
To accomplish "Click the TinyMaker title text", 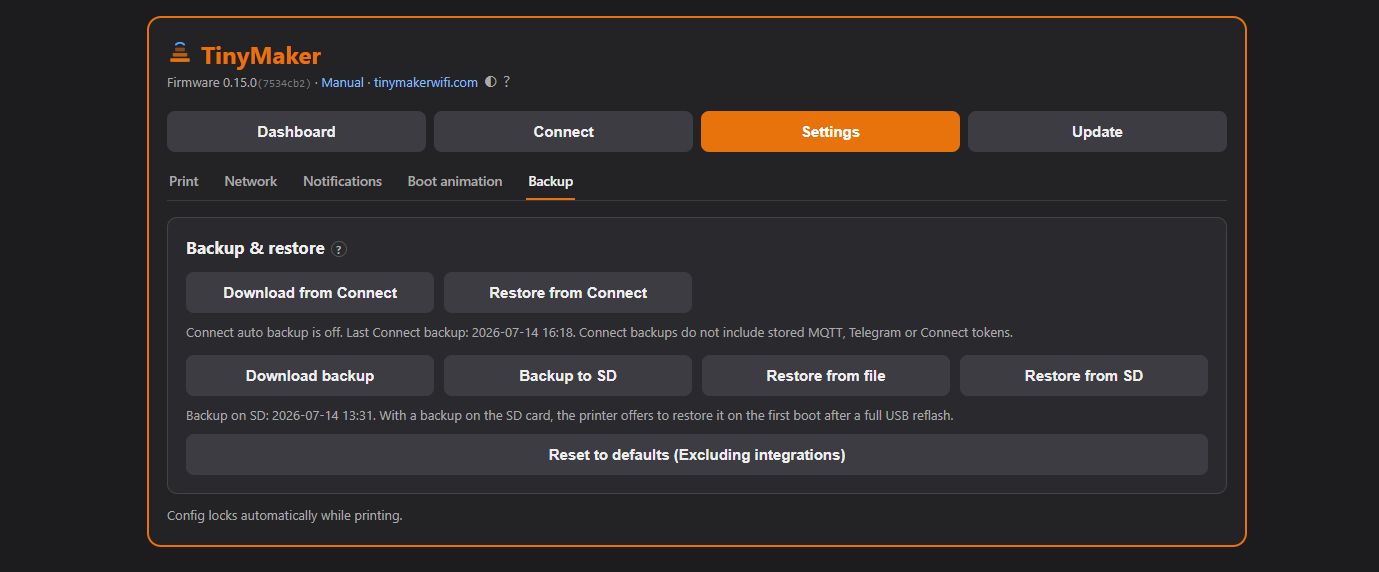I will [x=261, y=56].
